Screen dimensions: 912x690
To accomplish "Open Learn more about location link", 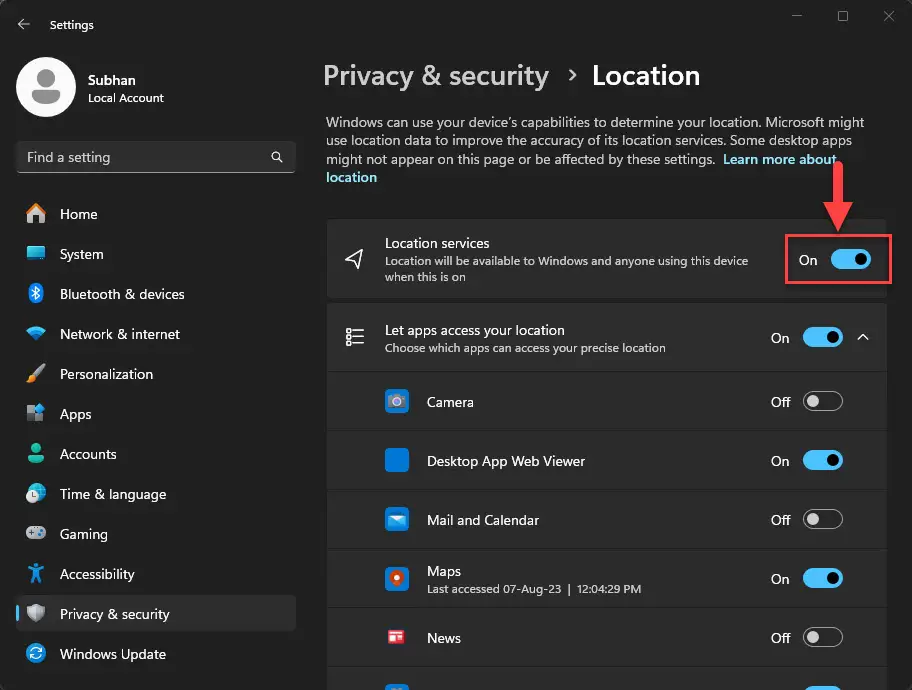I will [779, 159].
